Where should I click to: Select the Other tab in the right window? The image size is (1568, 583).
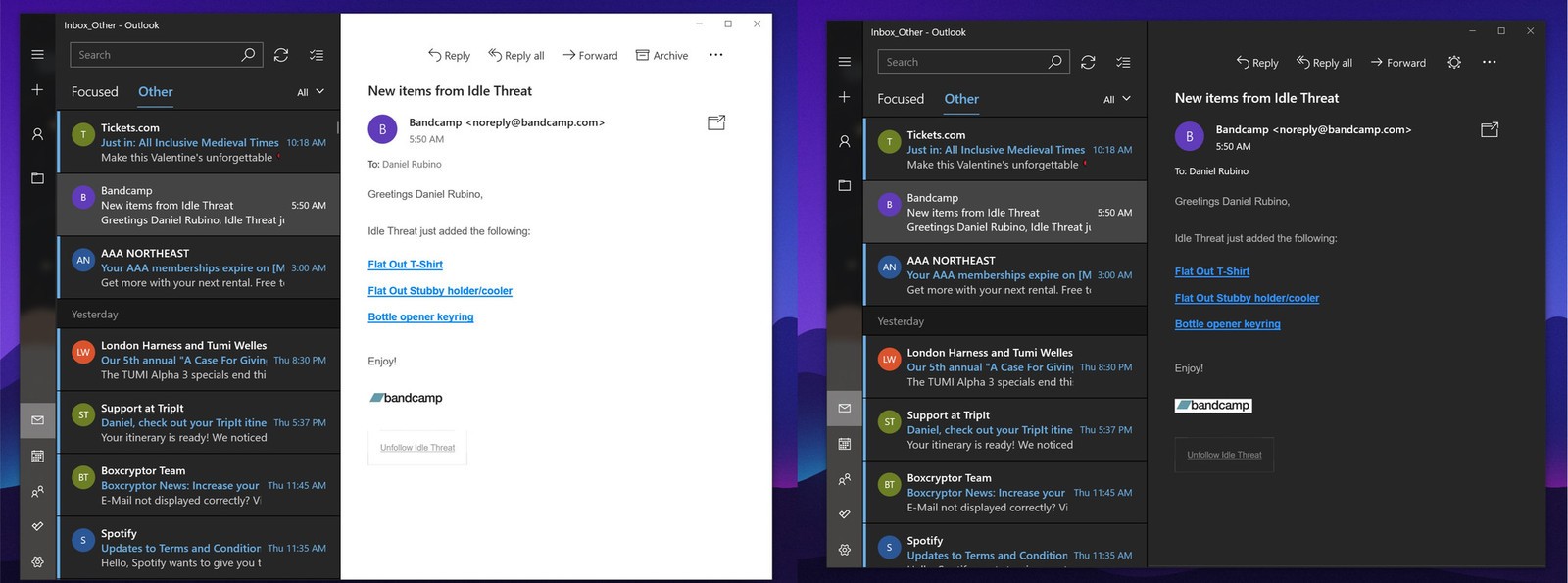(961, 99)
